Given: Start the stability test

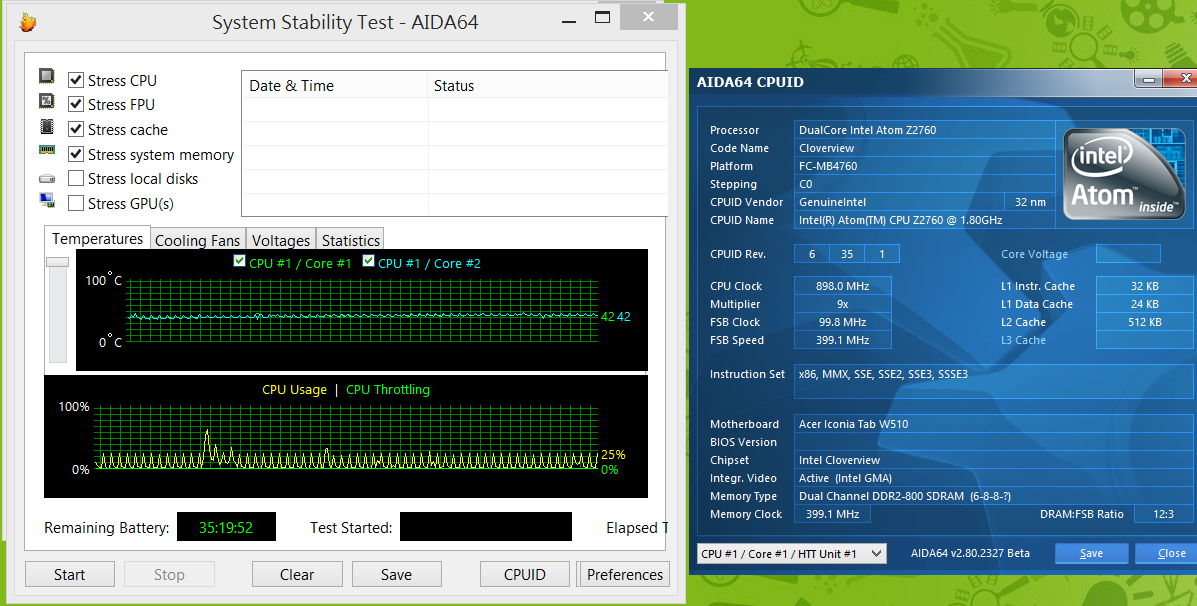Looking at the screenshot, I should pos(69,575).
